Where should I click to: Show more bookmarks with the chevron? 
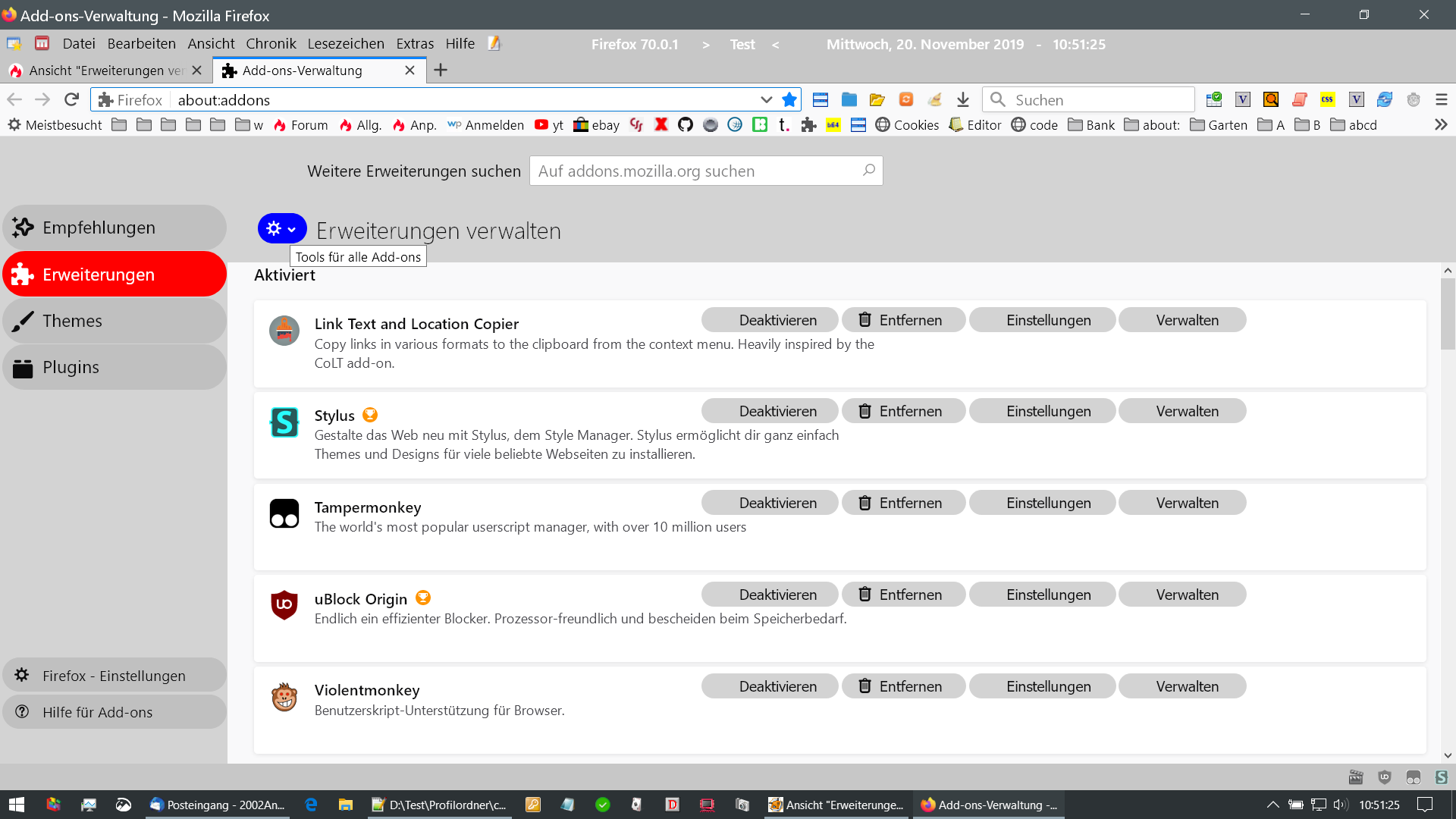(x=1441, y=125)
